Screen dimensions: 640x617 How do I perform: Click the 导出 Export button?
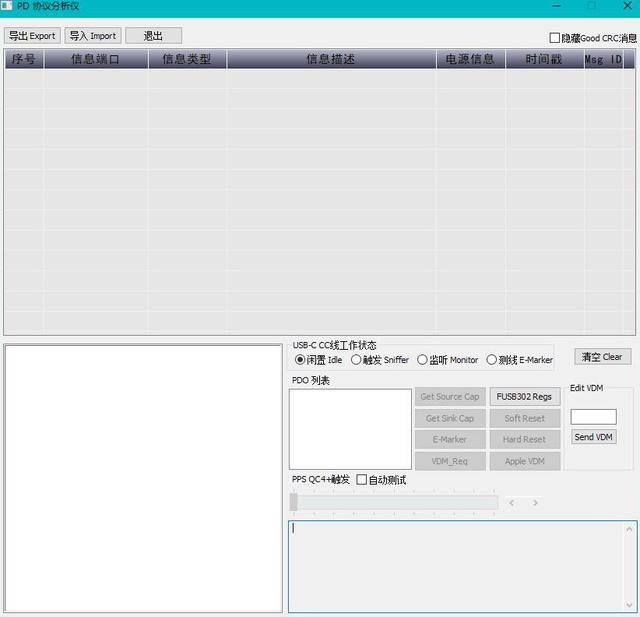tap(32, 36)
